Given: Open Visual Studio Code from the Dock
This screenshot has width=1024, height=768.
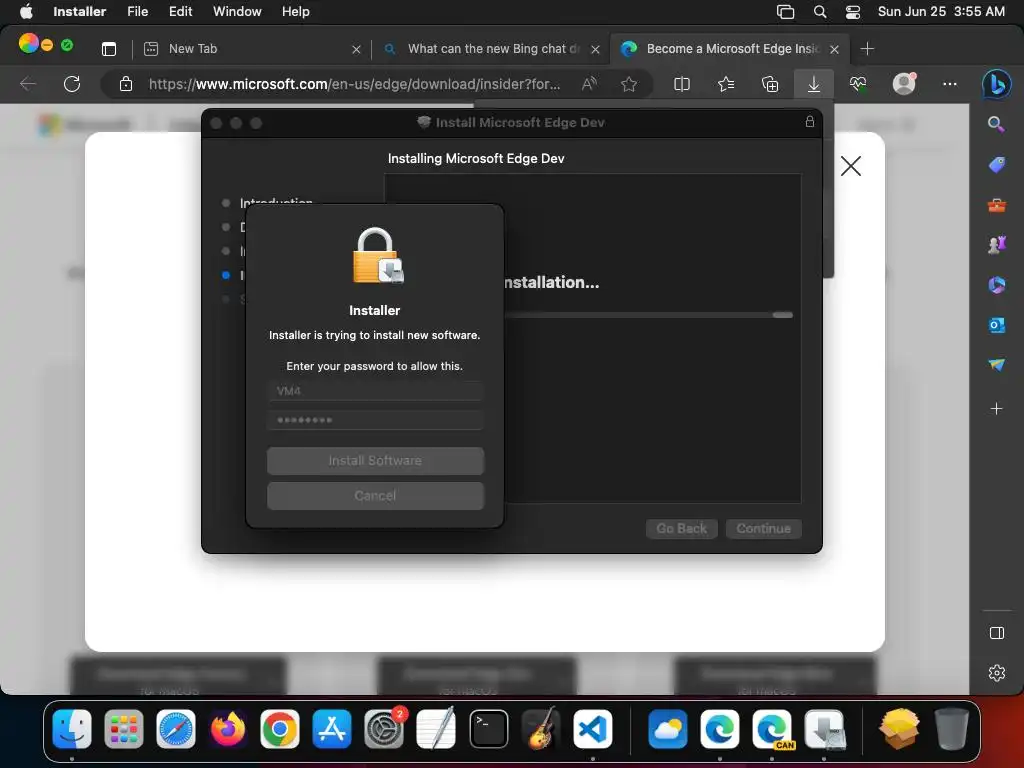Looking at the screenshot, I should coord(593,728).
